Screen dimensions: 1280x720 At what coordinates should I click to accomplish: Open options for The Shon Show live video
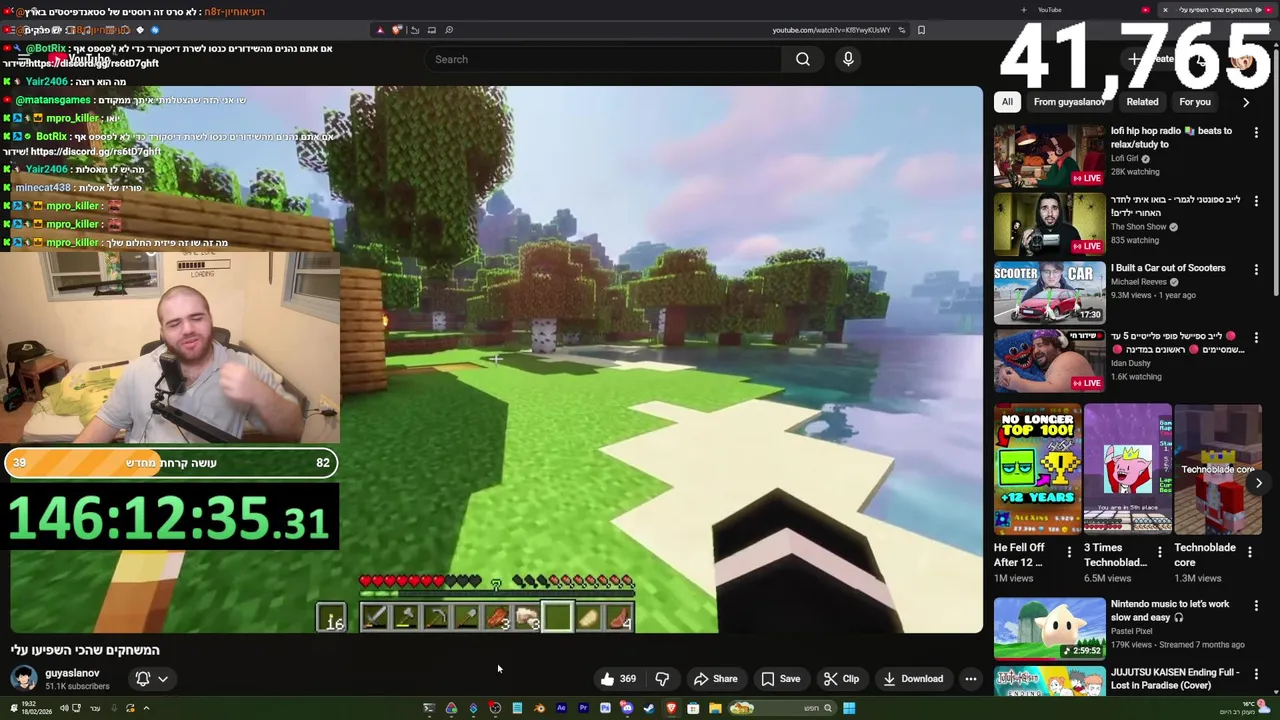click(x=1257, y=200)
